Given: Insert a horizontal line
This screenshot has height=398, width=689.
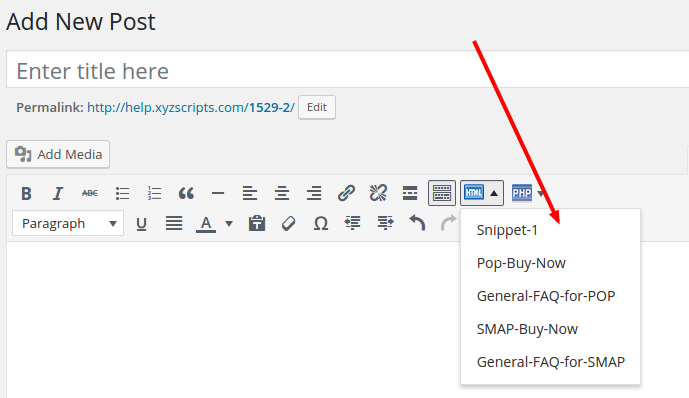Looking at the screenshot, I should (218, 193).
